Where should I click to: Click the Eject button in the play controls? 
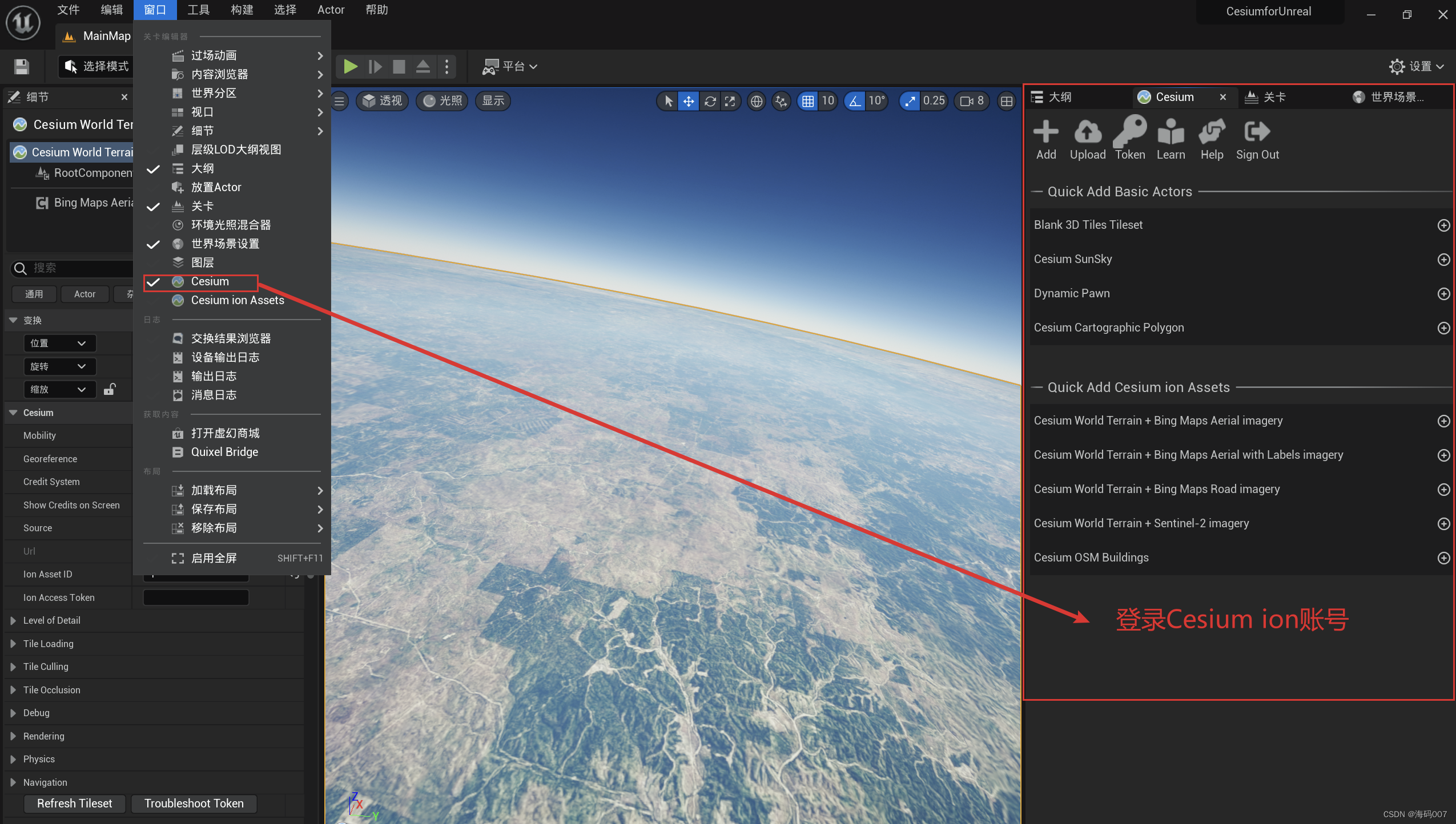423,67
